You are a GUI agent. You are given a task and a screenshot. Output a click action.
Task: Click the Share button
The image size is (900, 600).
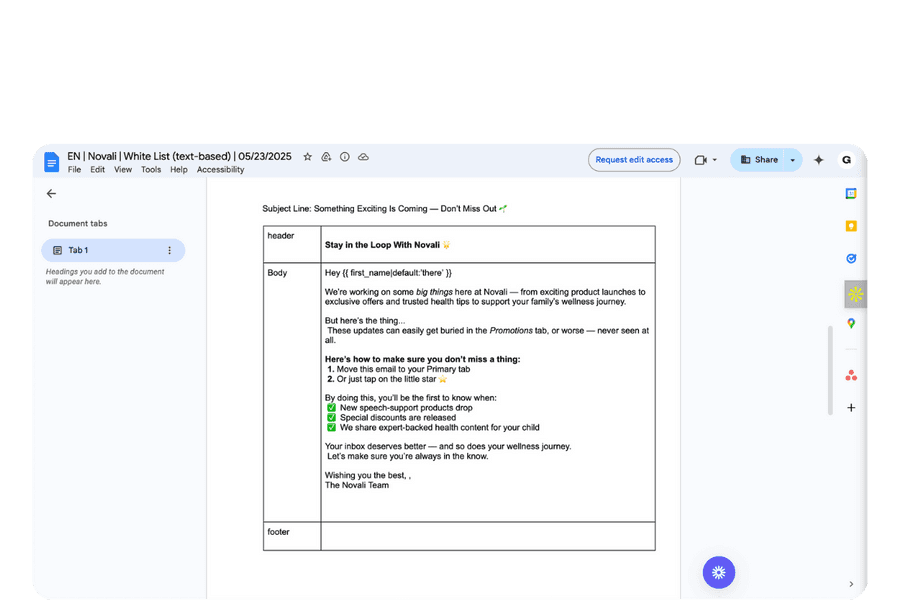759,160
